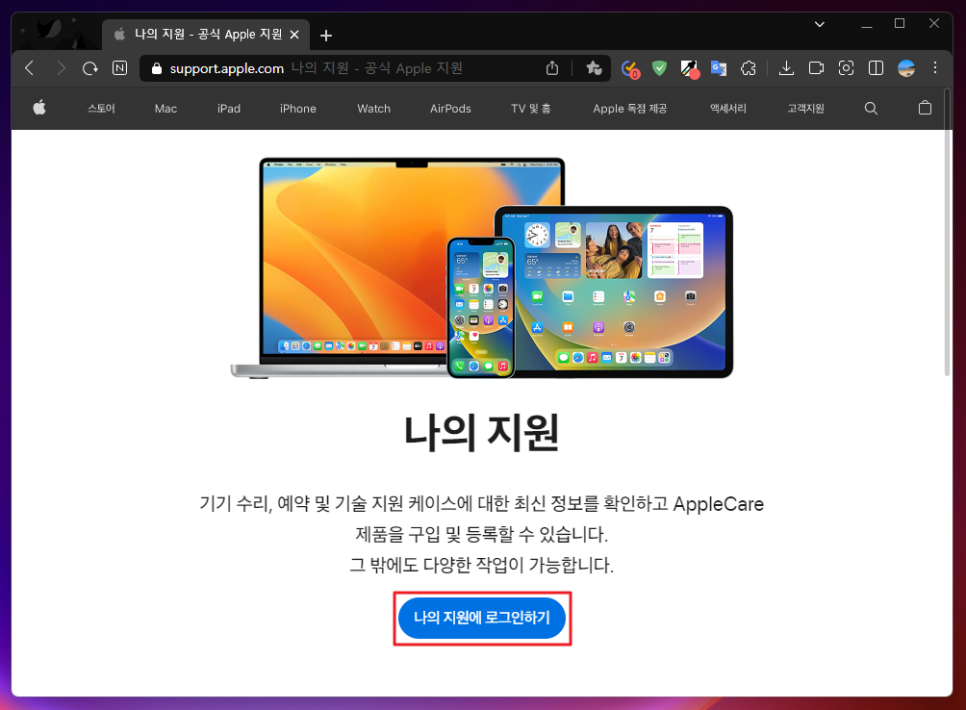Open a new tab with the plus button
966x710 pixels.
pyautogui.click(x=327, y=36)
